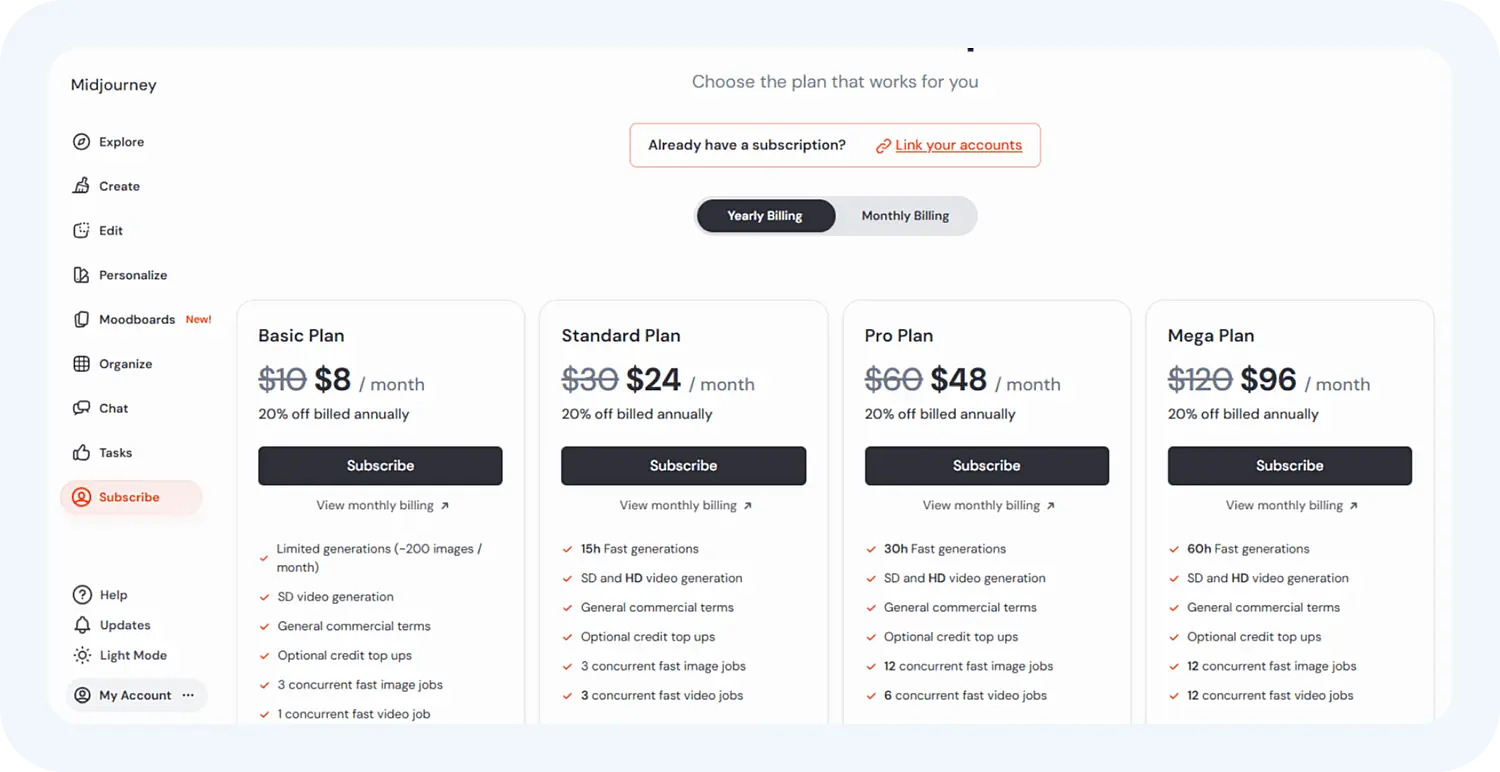Click the Personalize icon
Screen dimensions: 1500x772
[x=82, y=275]
